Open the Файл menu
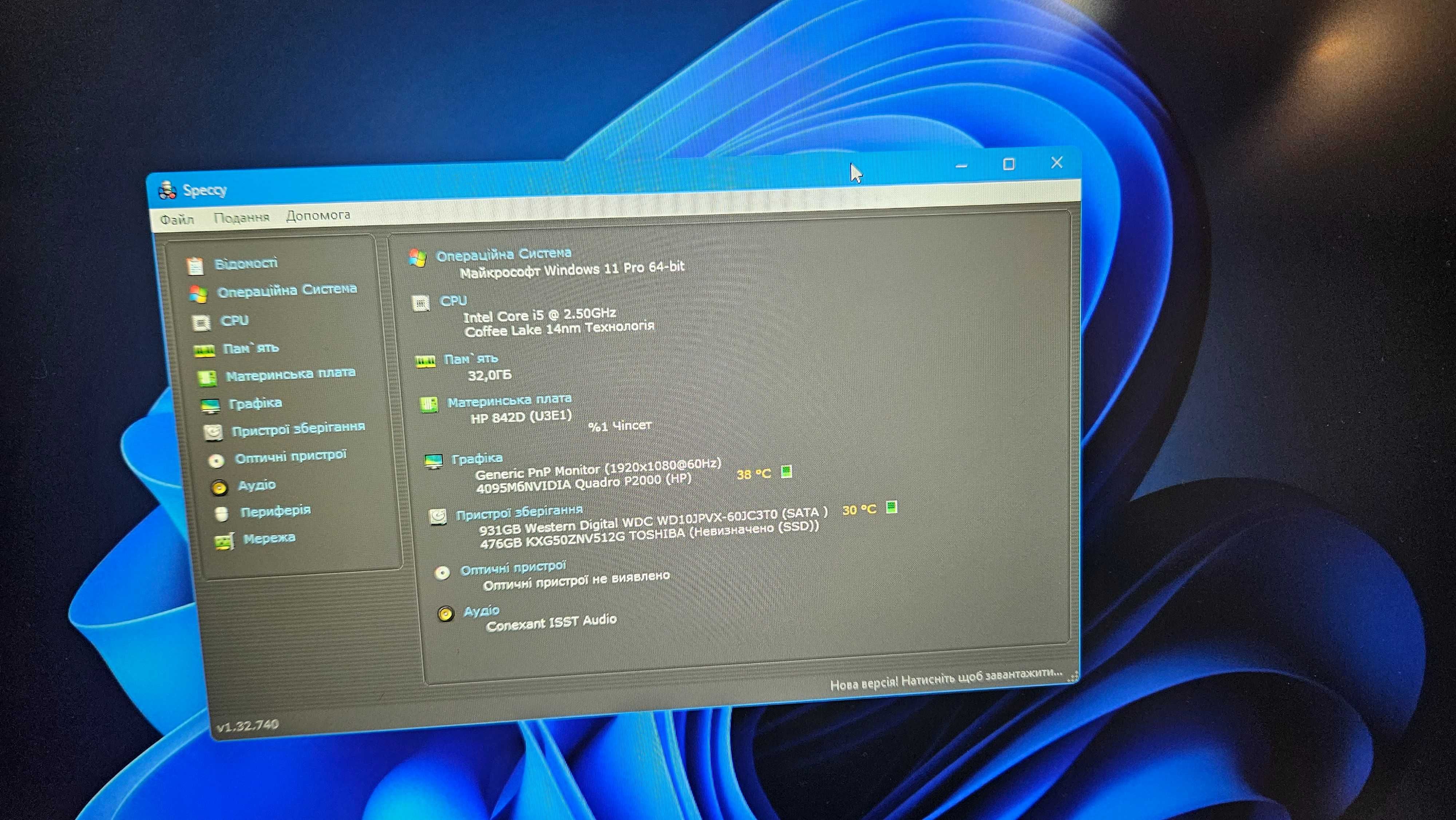 [177, 220]
